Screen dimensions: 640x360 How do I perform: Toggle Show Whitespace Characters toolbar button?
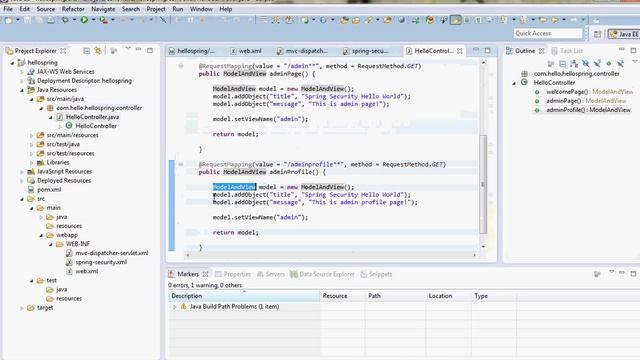[478, 20]
